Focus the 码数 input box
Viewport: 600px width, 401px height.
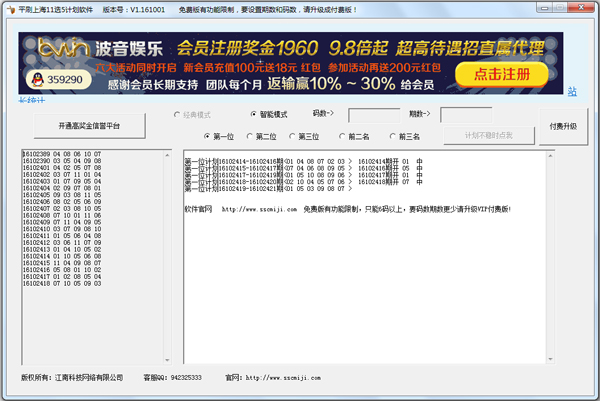(374, 115)
